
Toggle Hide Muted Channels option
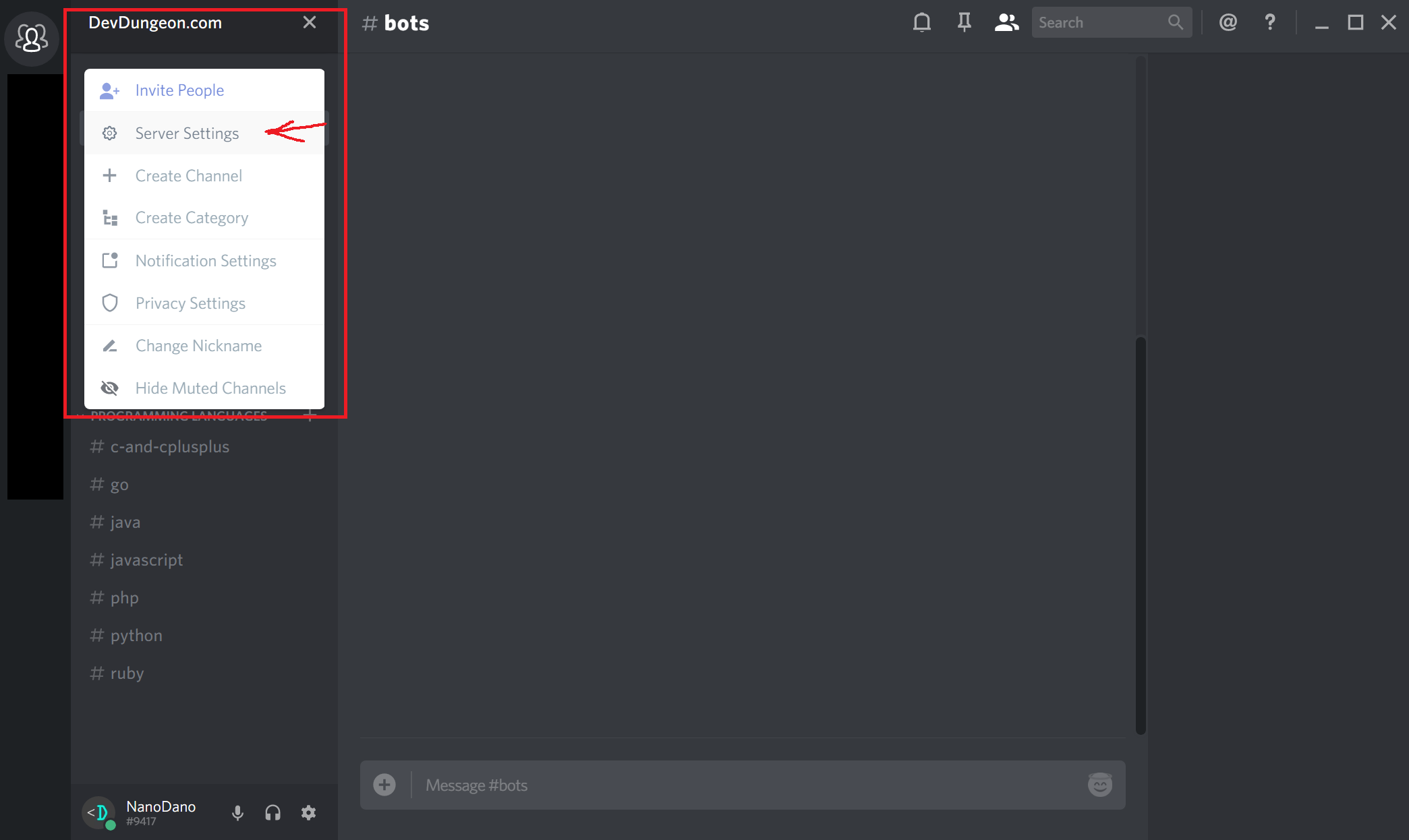[210, 388]
